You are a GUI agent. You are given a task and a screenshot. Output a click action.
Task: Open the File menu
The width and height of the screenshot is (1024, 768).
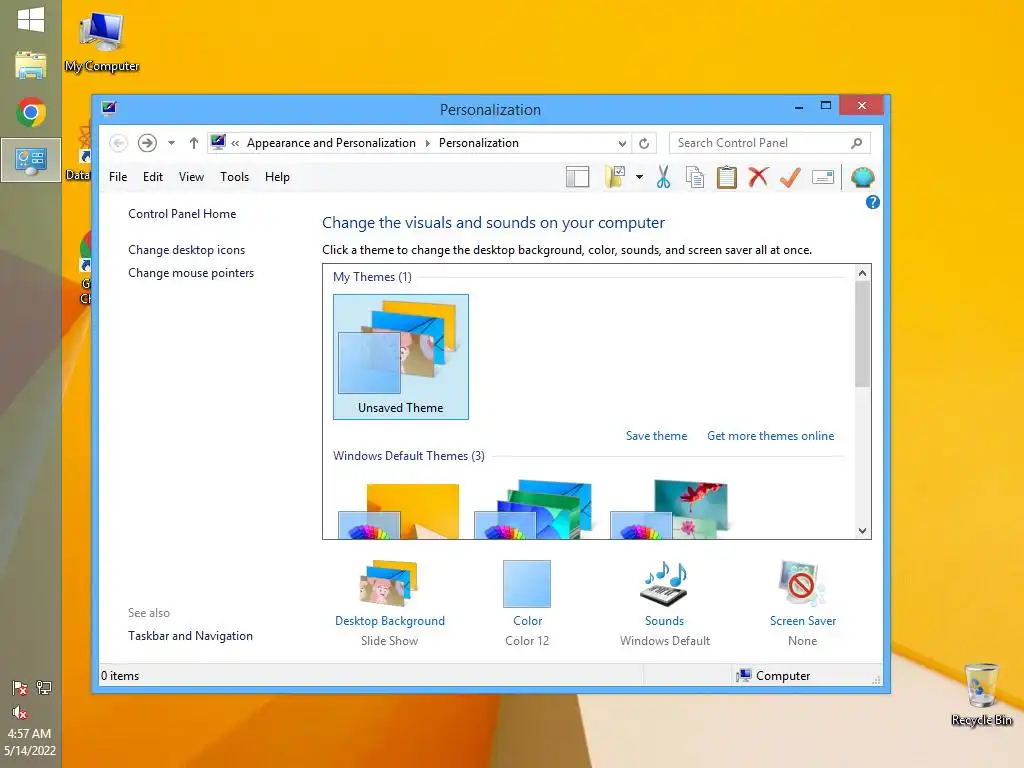[118, 177]
